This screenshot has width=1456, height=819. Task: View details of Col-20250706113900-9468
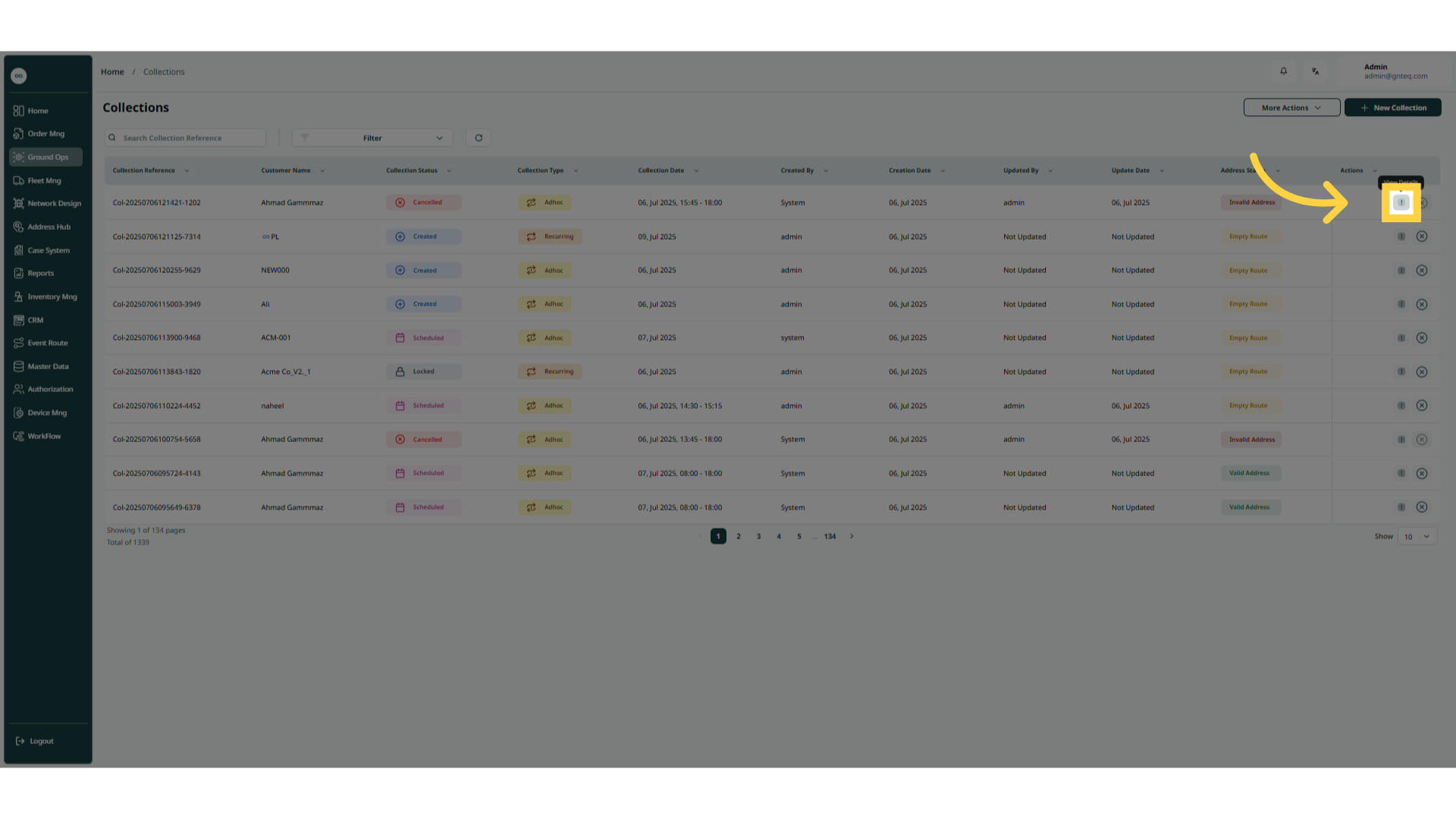click(1401, 338)
